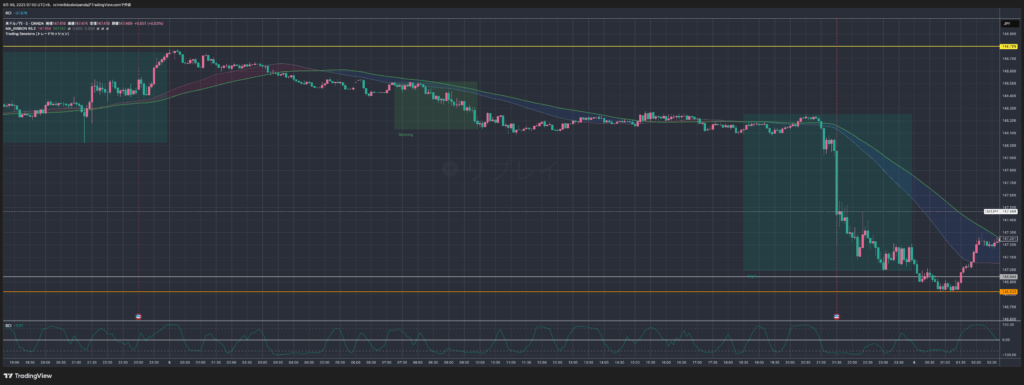Click the 100.00 label on RCI axis
The height and width of the screenshot is (385, 1024).
pos(1008,324)
